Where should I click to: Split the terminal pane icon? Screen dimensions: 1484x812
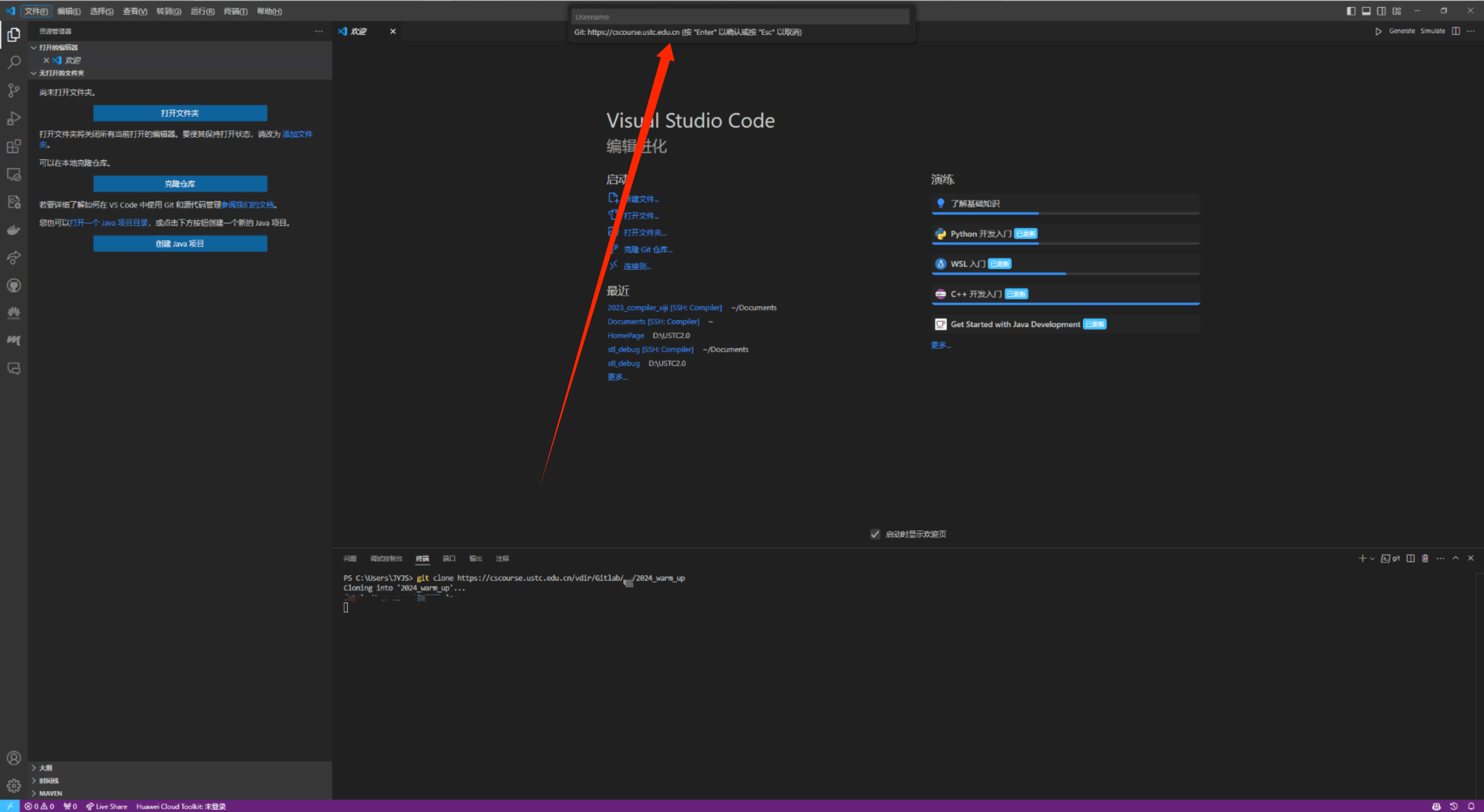click(1410, 558)
